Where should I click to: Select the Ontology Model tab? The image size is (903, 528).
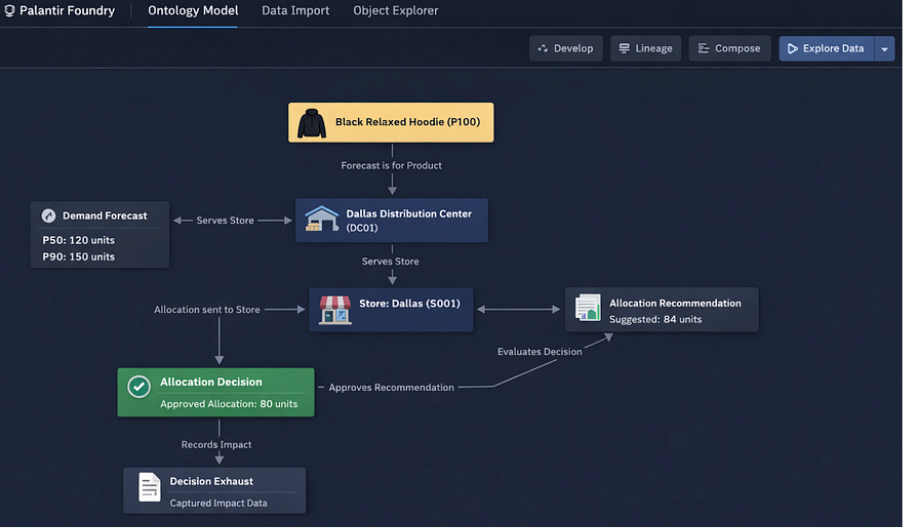tap(193, 11)
